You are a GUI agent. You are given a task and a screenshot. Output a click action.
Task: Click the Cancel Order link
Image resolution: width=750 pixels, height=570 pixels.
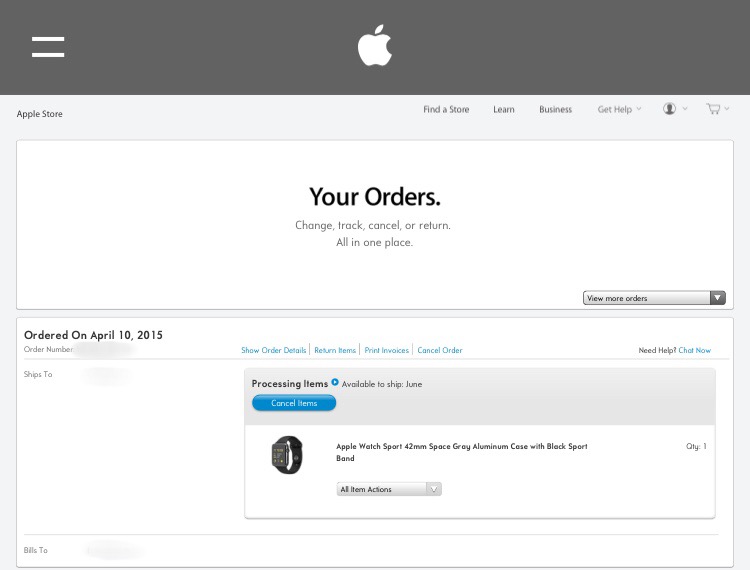coord(440,350)
